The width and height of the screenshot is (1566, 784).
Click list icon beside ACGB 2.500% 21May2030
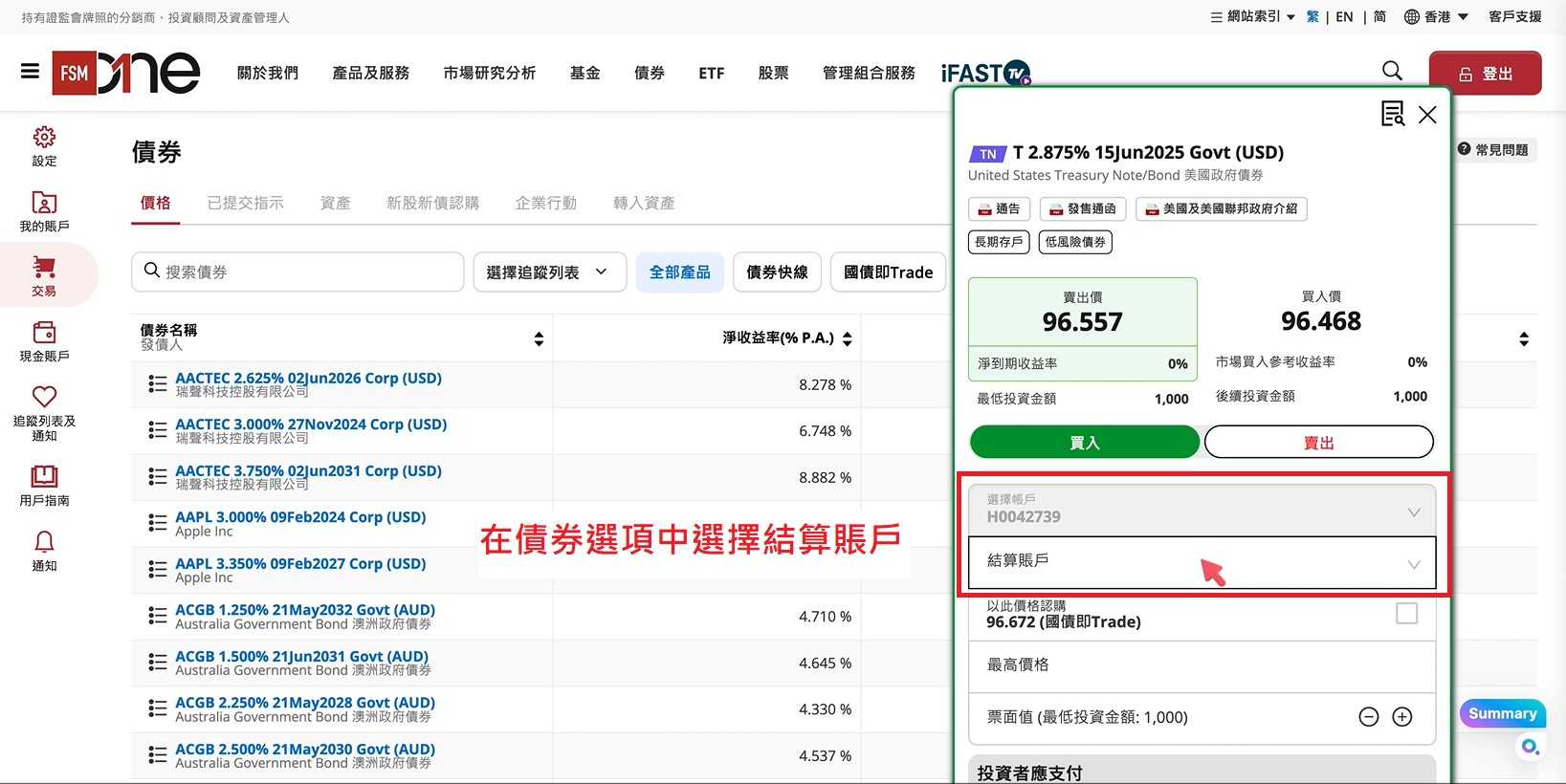(x=158, y=755)
